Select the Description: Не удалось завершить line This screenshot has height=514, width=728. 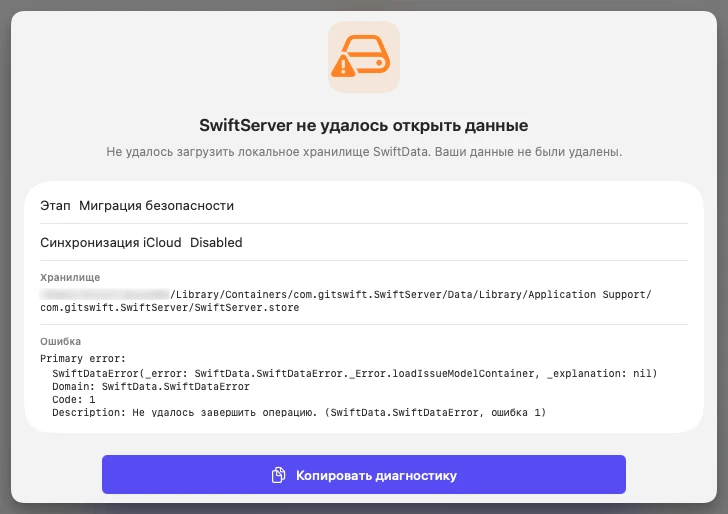(x=299, y=412)
